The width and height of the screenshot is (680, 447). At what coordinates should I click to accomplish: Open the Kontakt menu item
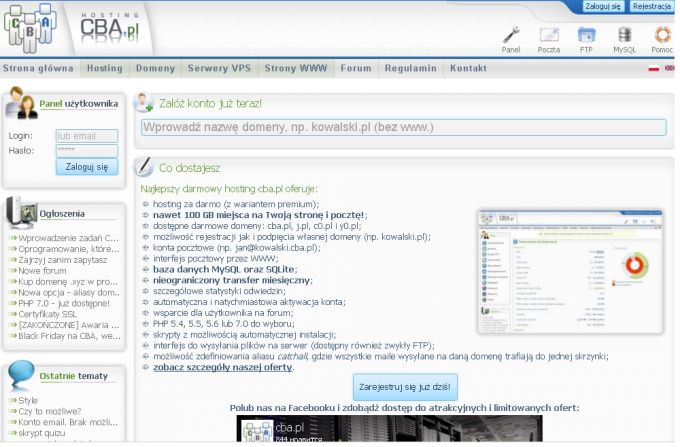[x=468, y=68]
